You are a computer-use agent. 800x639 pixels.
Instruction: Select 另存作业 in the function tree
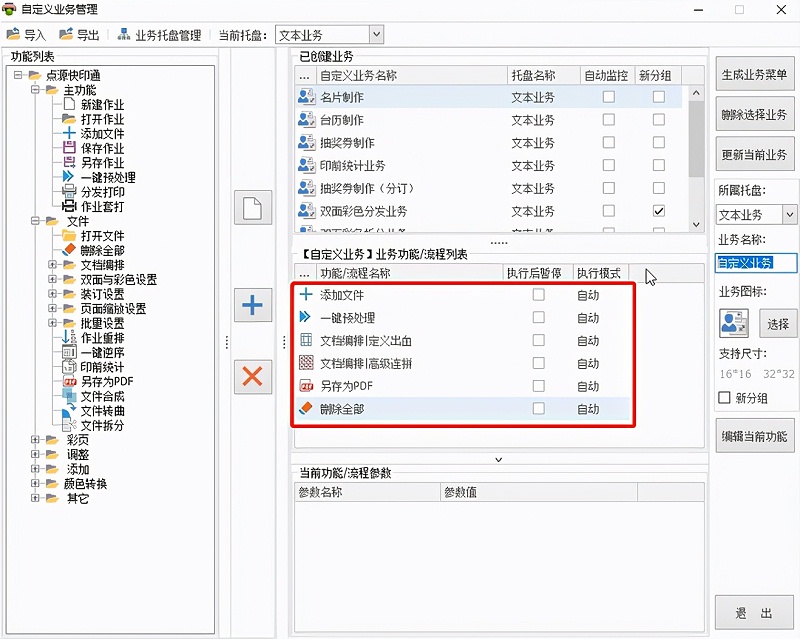(x=102, y=163)
